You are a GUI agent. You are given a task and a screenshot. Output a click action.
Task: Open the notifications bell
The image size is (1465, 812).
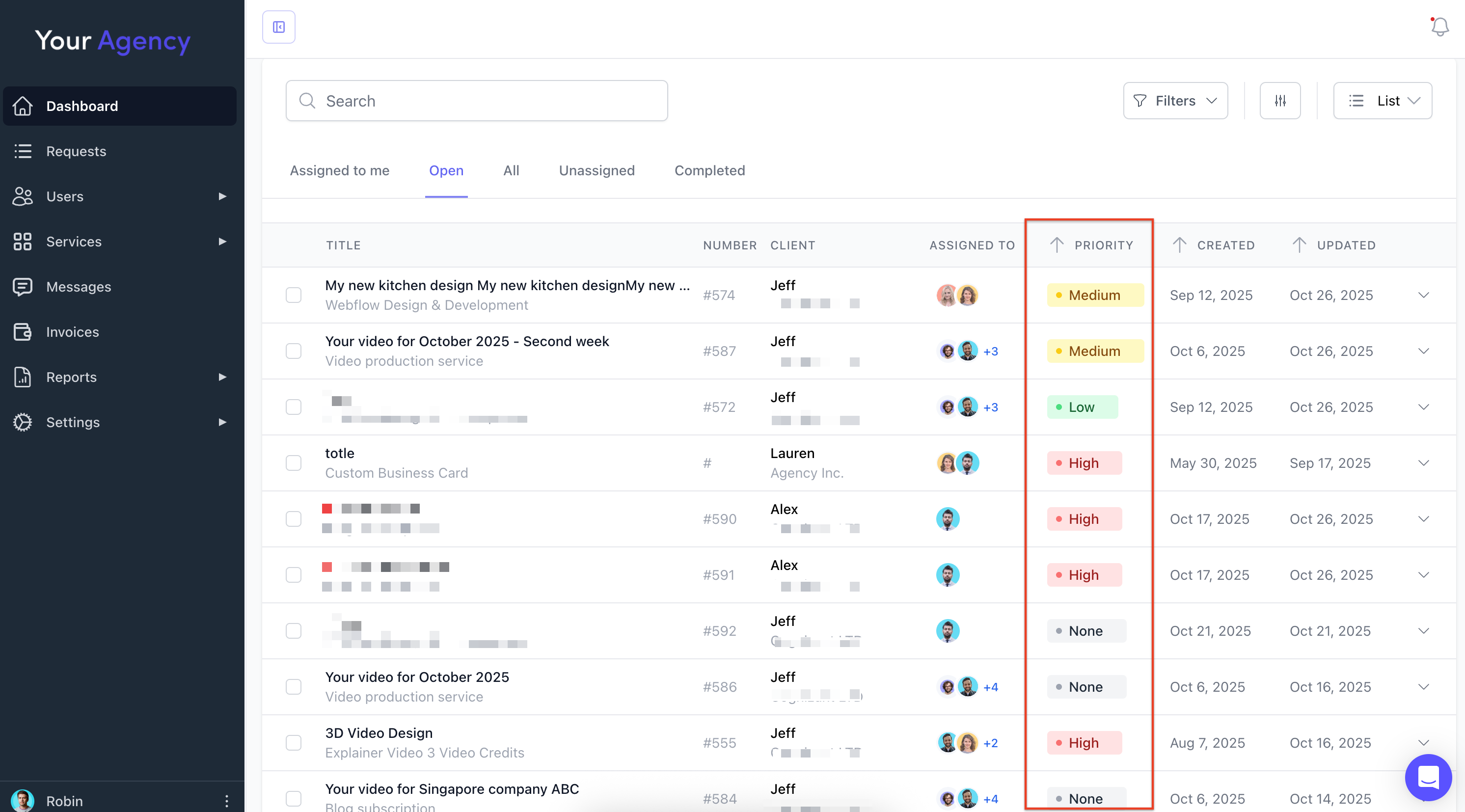(1439, 27)
